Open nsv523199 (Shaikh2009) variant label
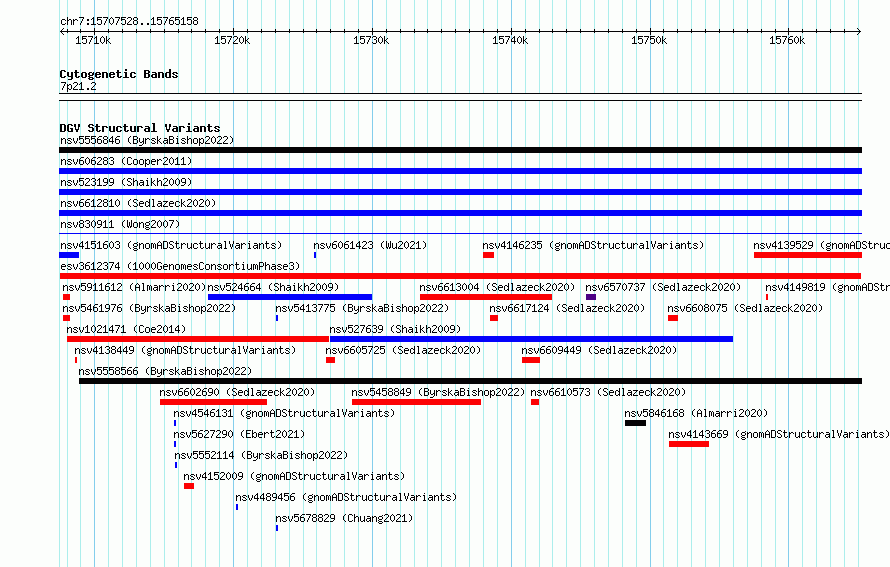890x567 pixels. 126,182
